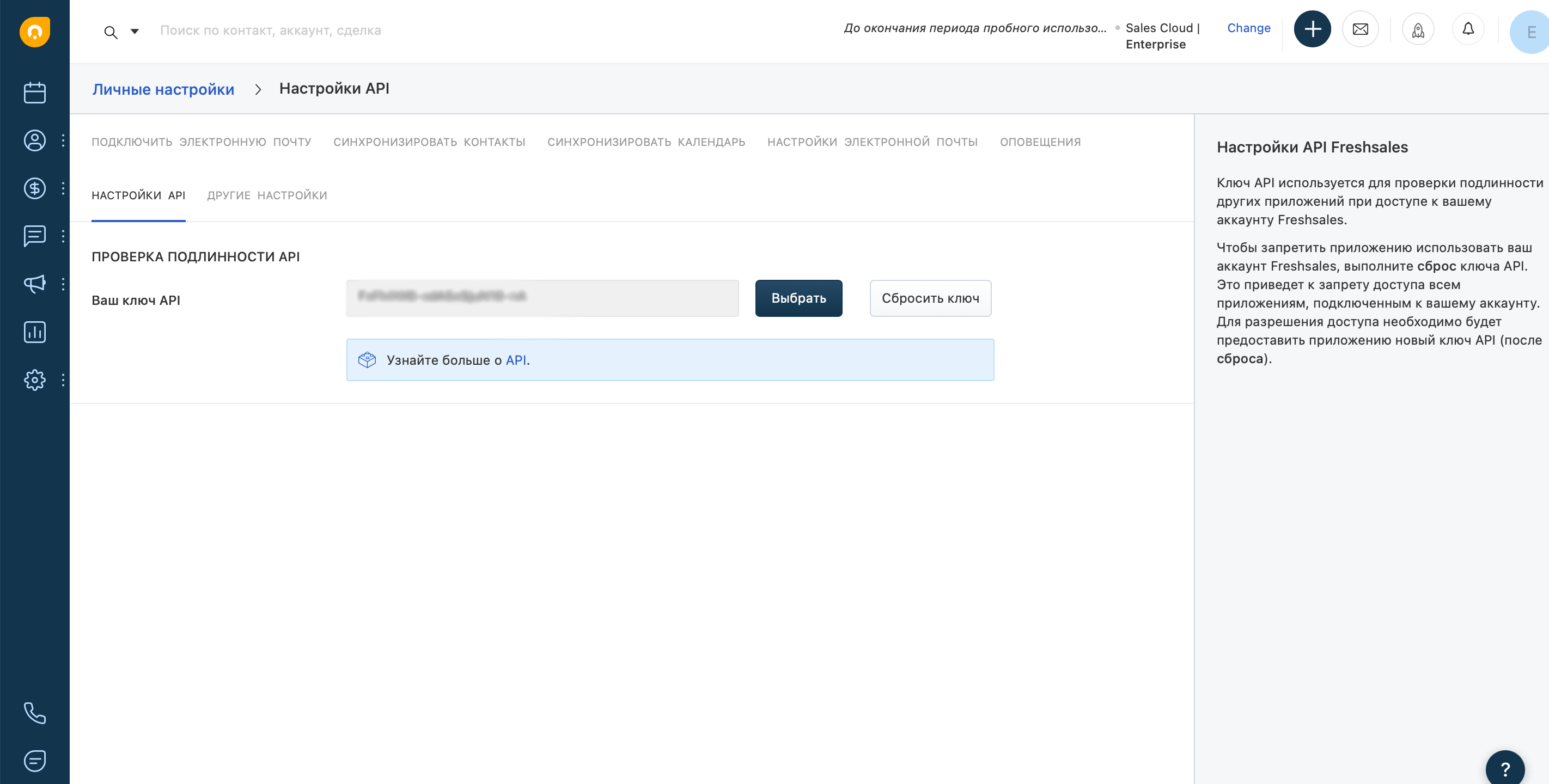
Task: Expand the Contacts submenu dots
Action: point(63,140)
